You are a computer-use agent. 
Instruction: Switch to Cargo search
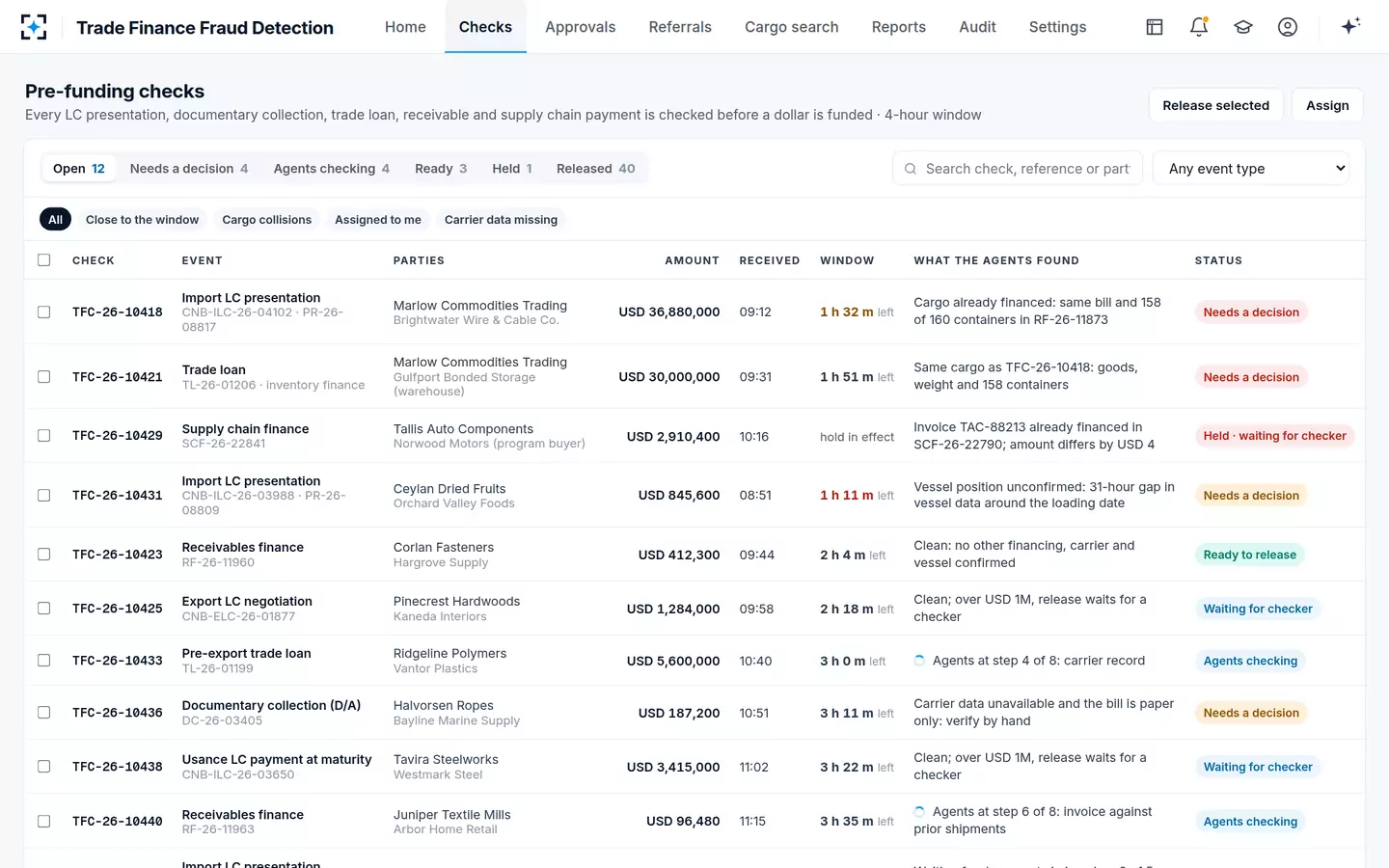pos(791,27)
